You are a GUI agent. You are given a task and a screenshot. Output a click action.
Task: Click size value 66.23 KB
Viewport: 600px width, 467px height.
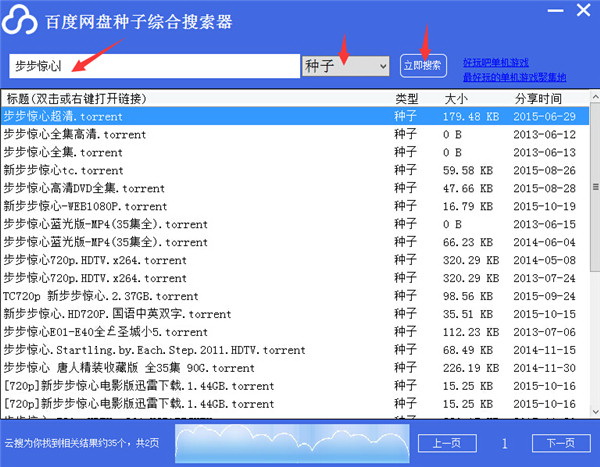click(468, 242)
